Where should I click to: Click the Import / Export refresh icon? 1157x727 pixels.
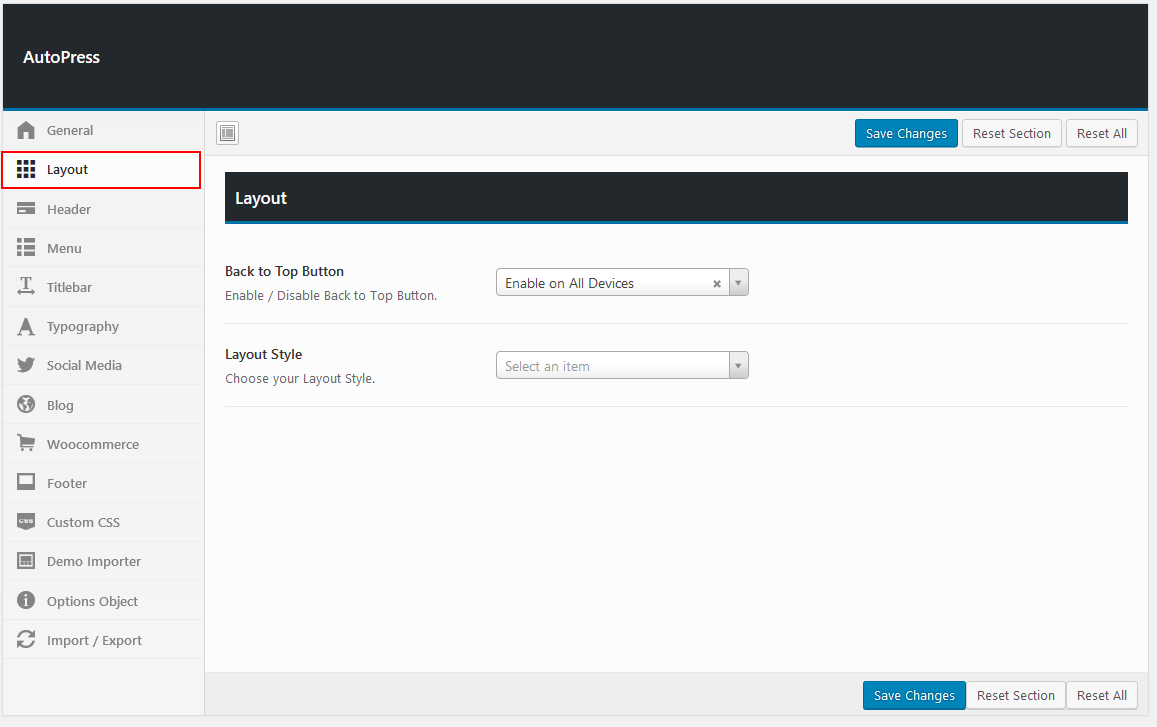pyautogui.click(x=26, y=639)
